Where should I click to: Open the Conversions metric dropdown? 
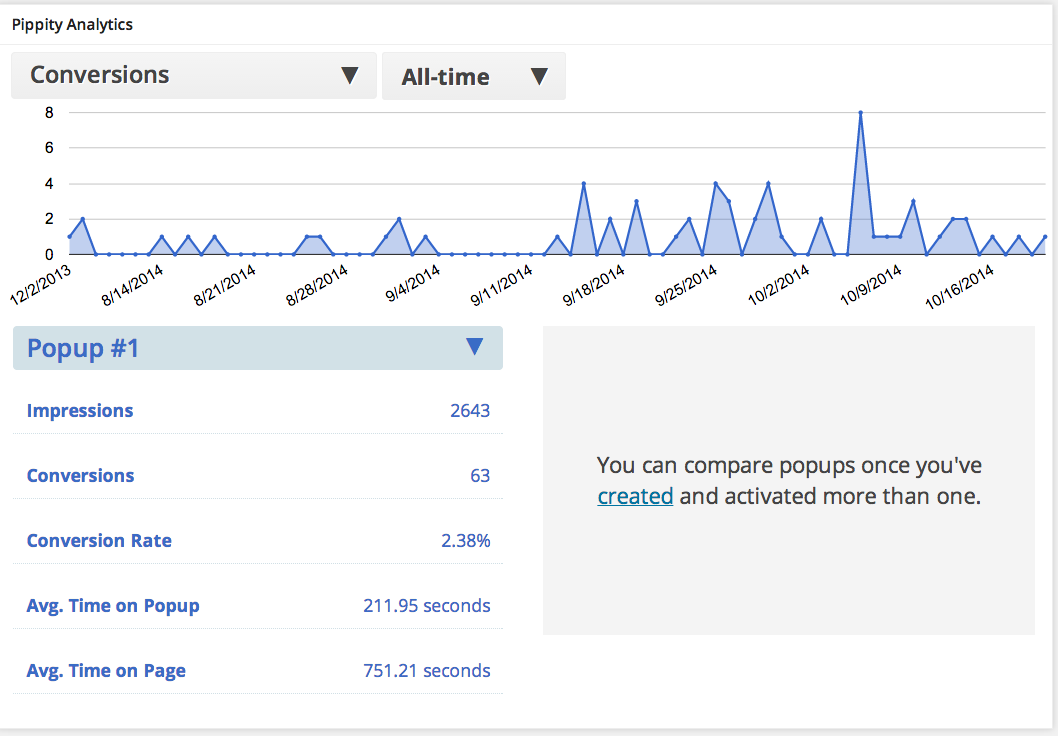pyautogui.click(x=194, y=76)
